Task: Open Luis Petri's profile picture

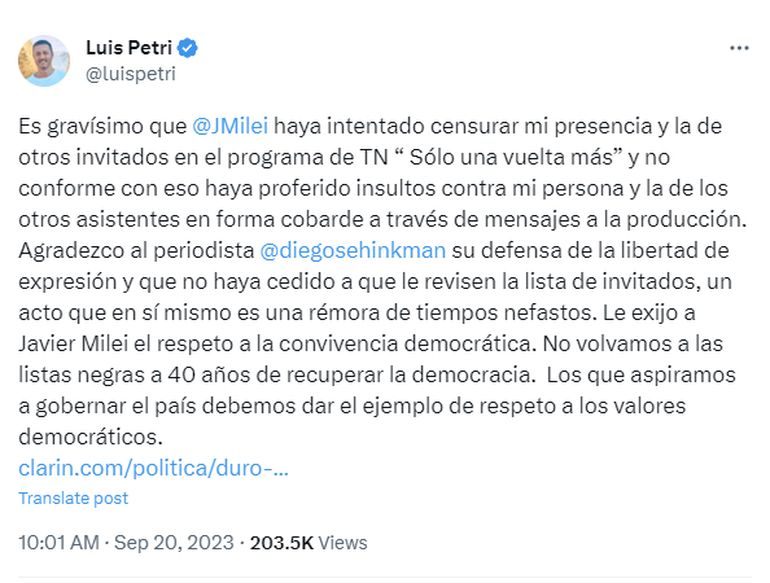Action: click(x=44, y=60)
